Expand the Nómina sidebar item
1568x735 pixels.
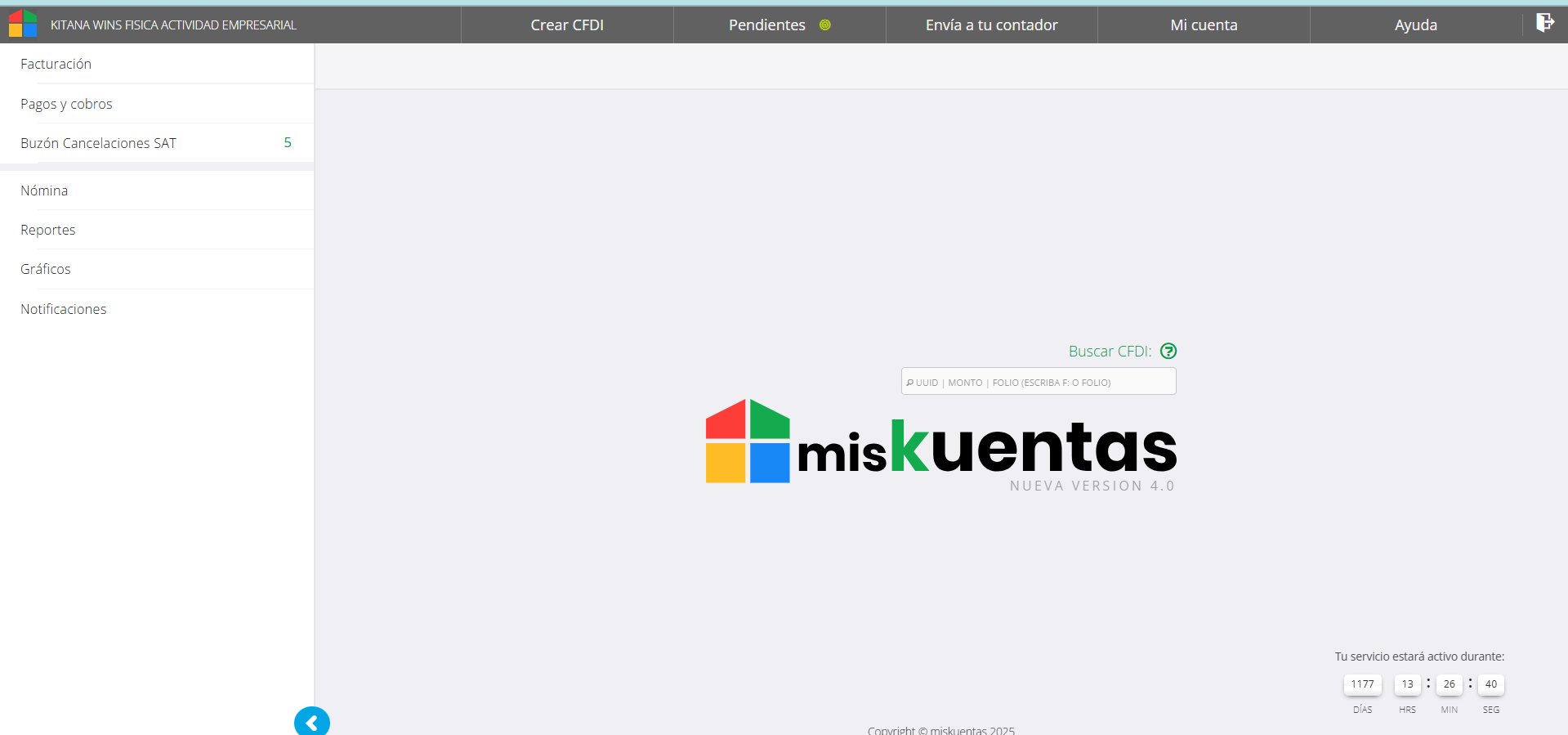pyautogui.click(x=44, y=190)
